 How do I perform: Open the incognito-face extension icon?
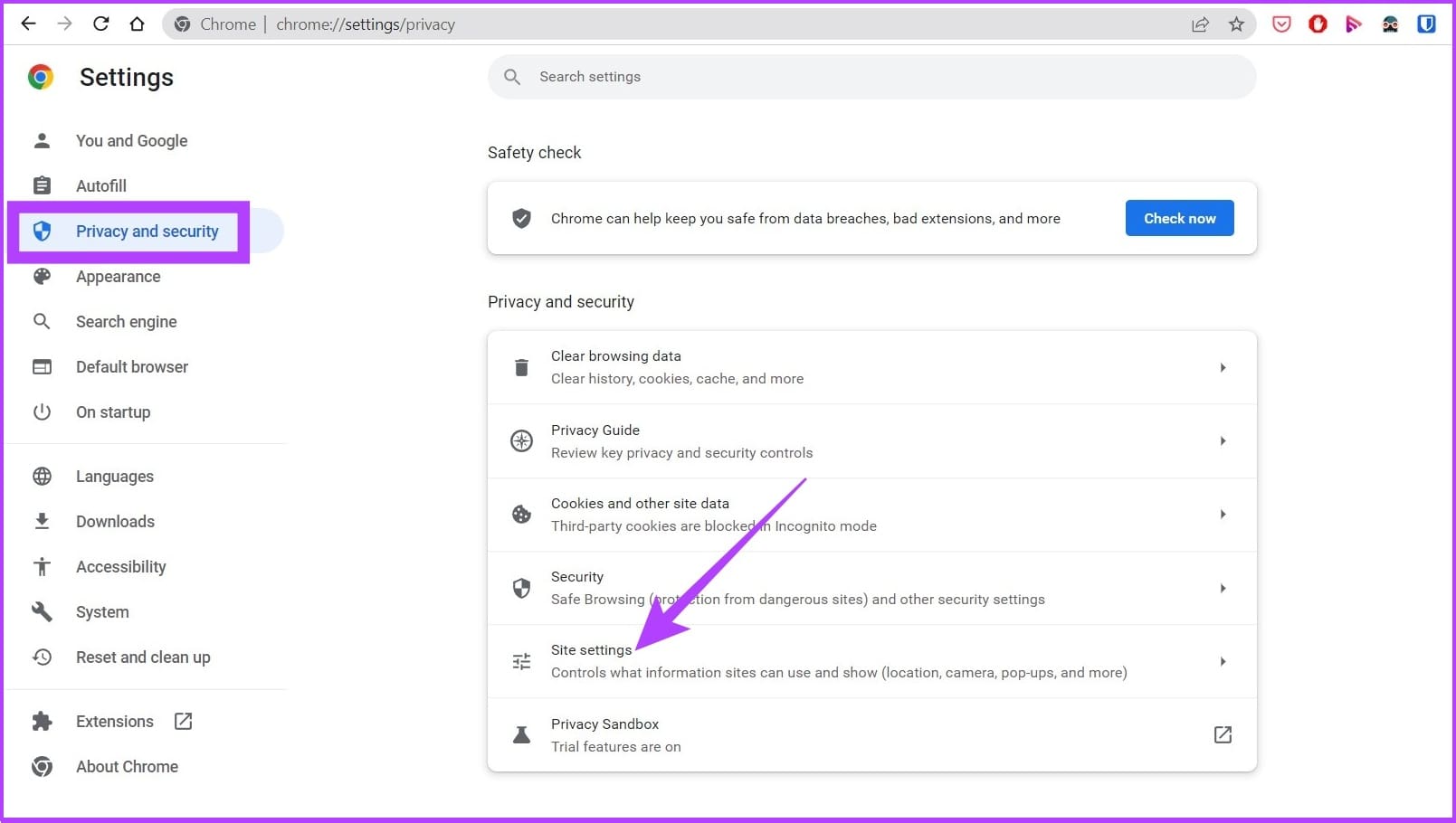(x=1390, y=24)
